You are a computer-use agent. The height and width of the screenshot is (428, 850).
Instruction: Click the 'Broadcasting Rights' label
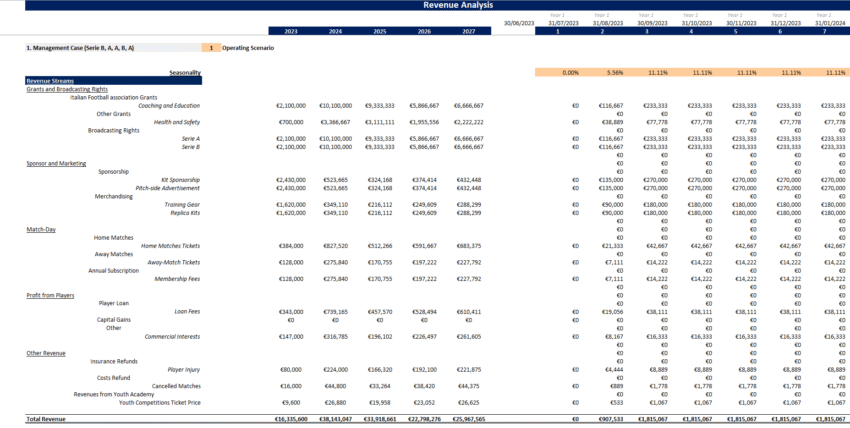113,131
